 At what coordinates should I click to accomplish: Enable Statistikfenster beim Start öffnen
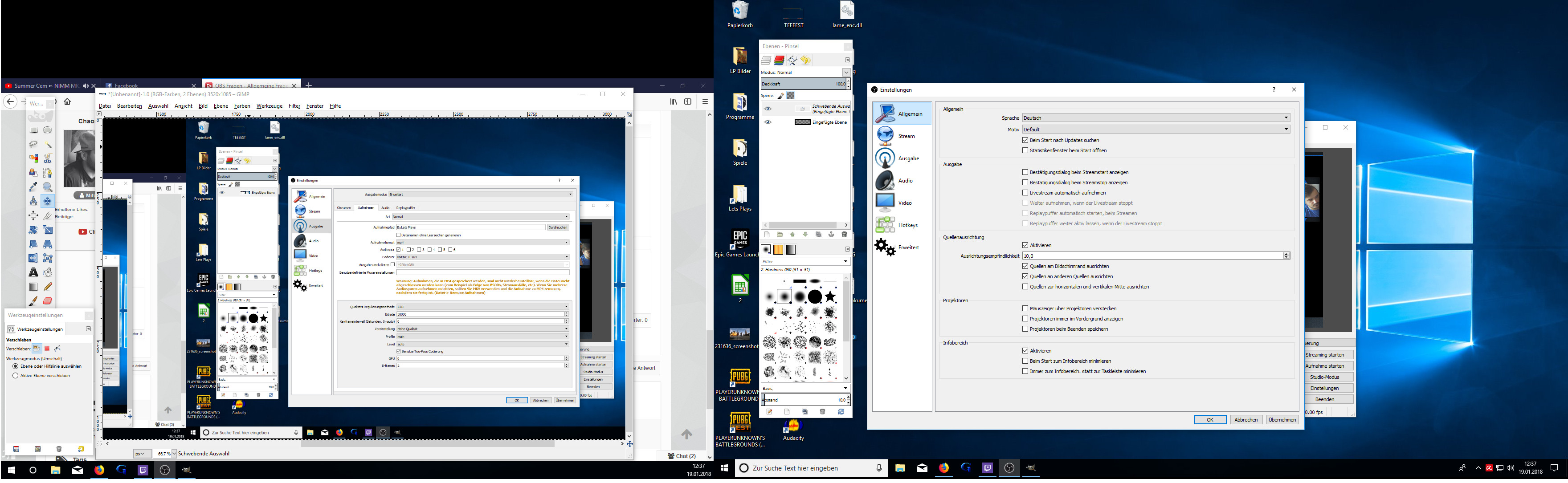point(1025,151)
